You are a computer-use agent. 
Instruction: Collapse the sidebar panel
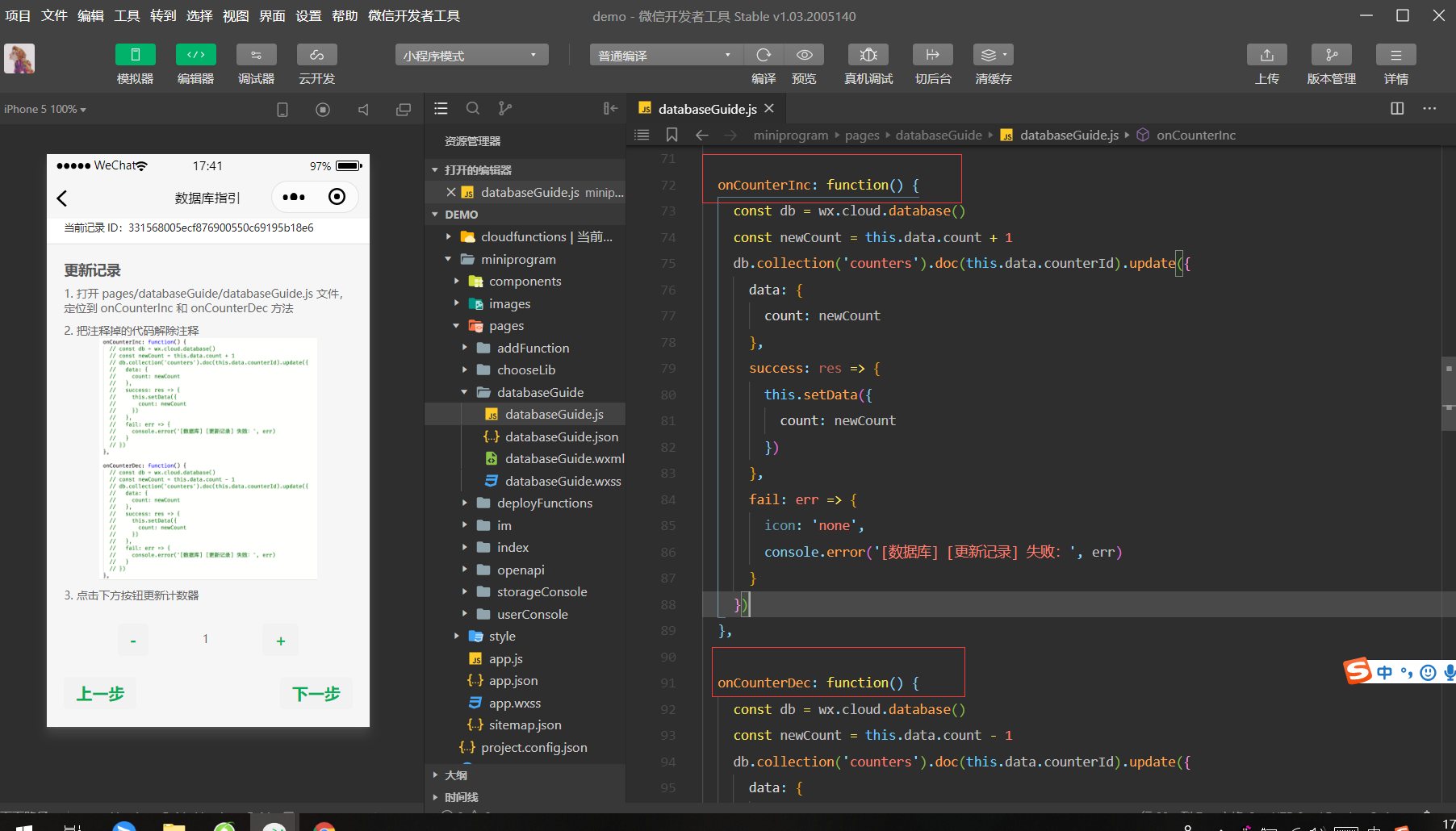point(610,109)
